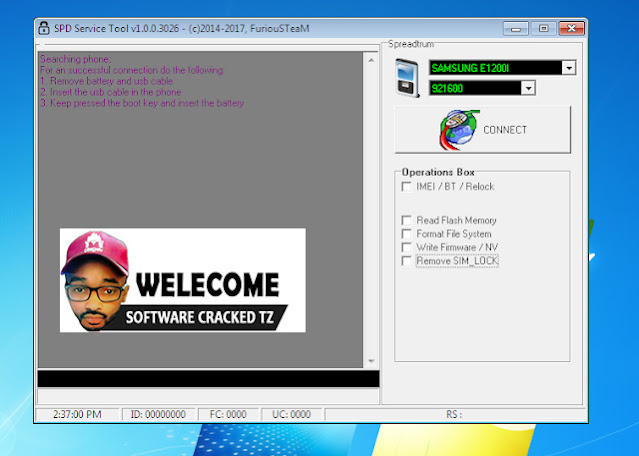Click the UC: 0000 status entry
Image resolution: width=639 pixels, height=456 pixels.
(291, 414)
